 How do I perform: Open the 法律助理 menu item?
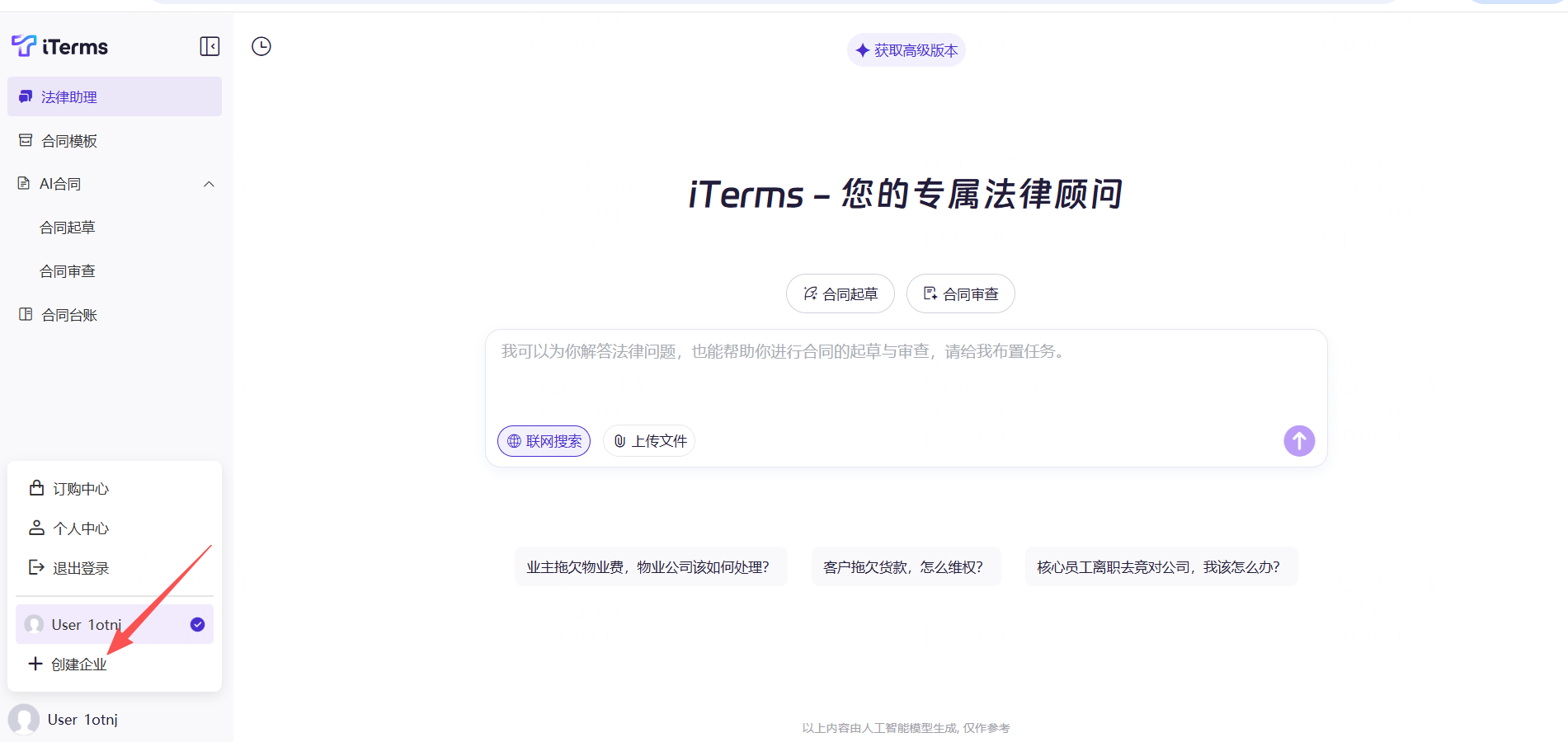tap(115, 96)
